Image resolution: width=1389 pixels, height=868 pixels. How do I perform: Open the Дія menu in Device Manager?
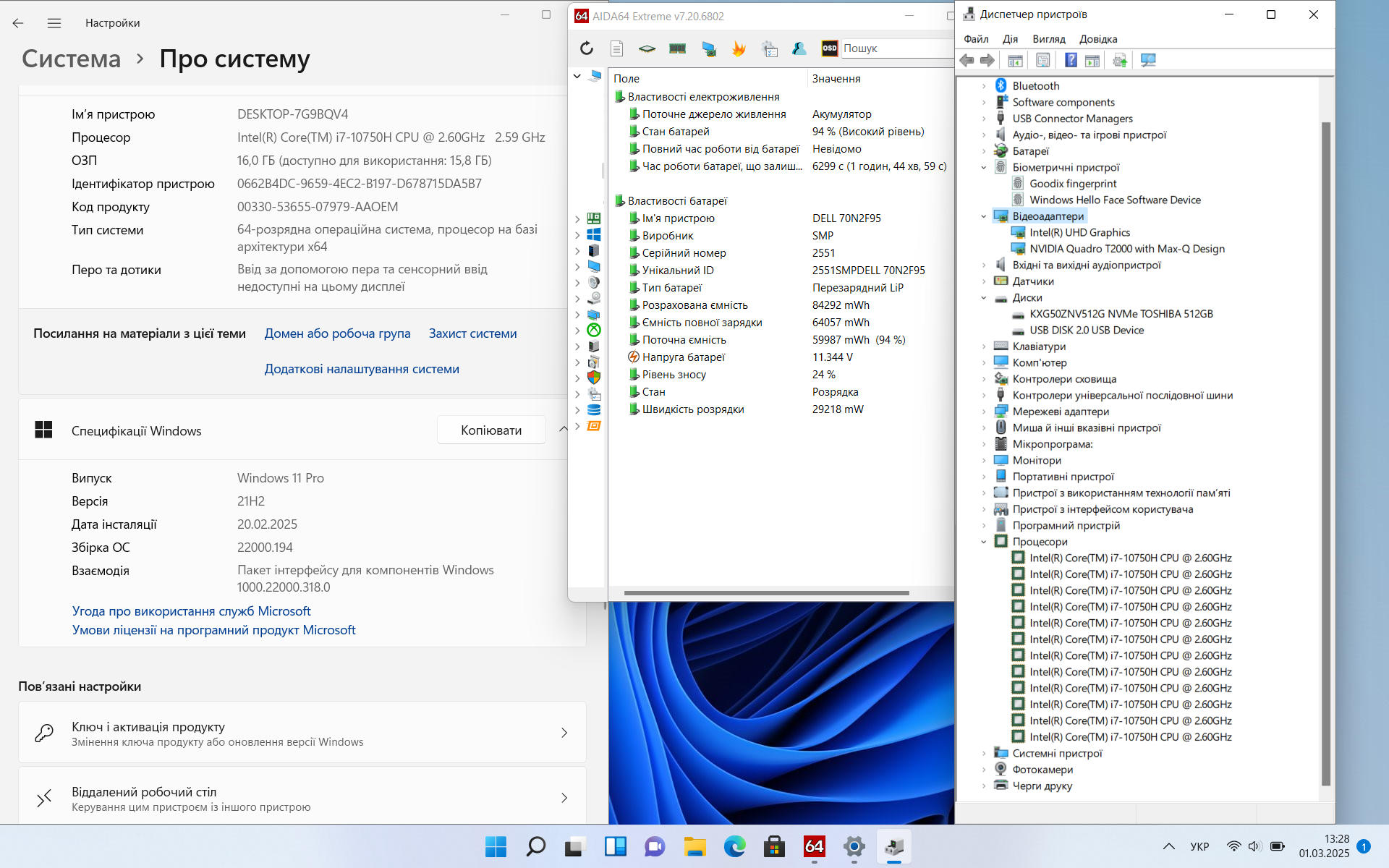tap(1010, 39)
